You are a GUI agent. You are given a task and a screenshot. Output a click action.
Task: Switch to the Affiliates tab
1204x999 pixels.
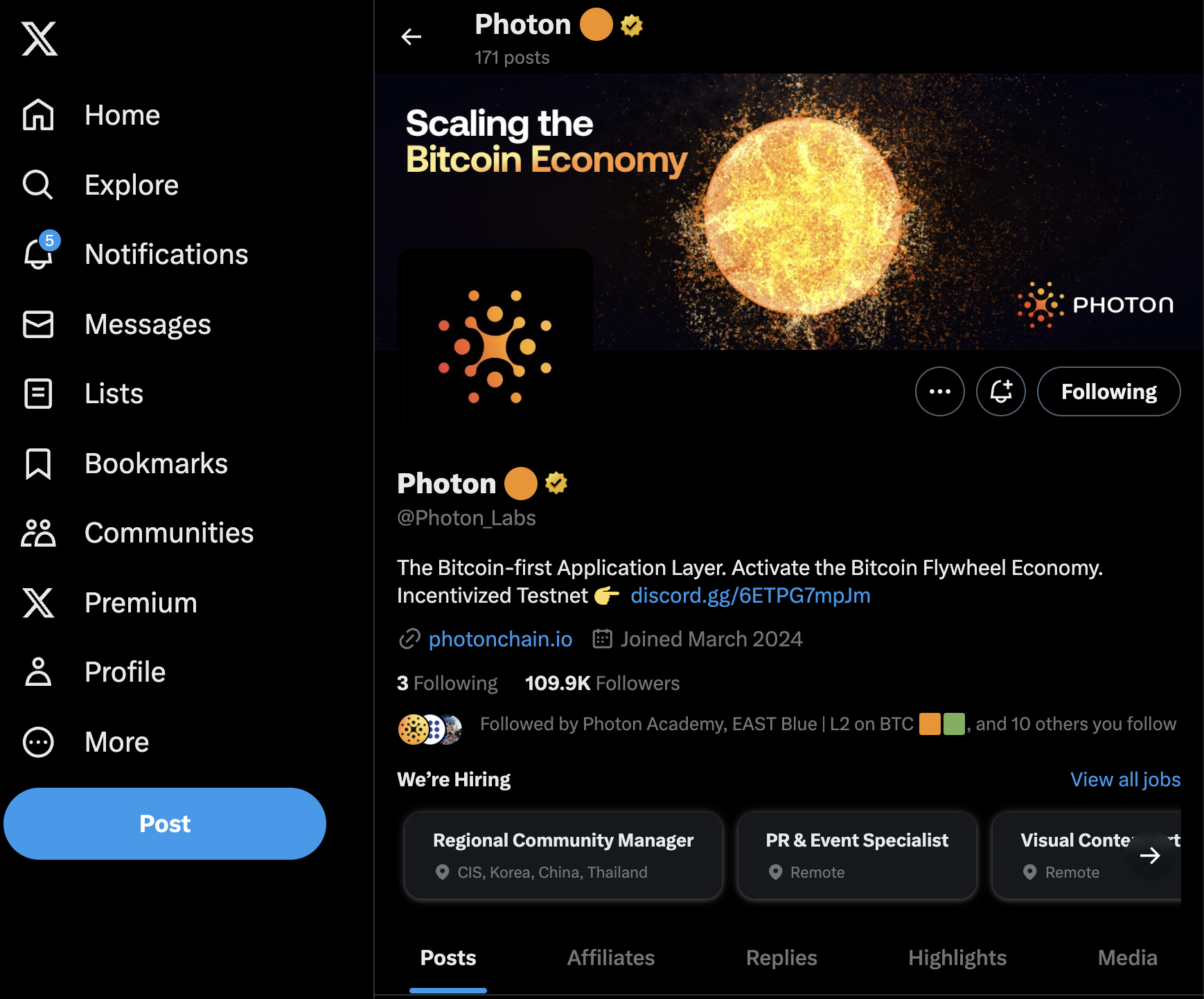click(x=610, y=957)
